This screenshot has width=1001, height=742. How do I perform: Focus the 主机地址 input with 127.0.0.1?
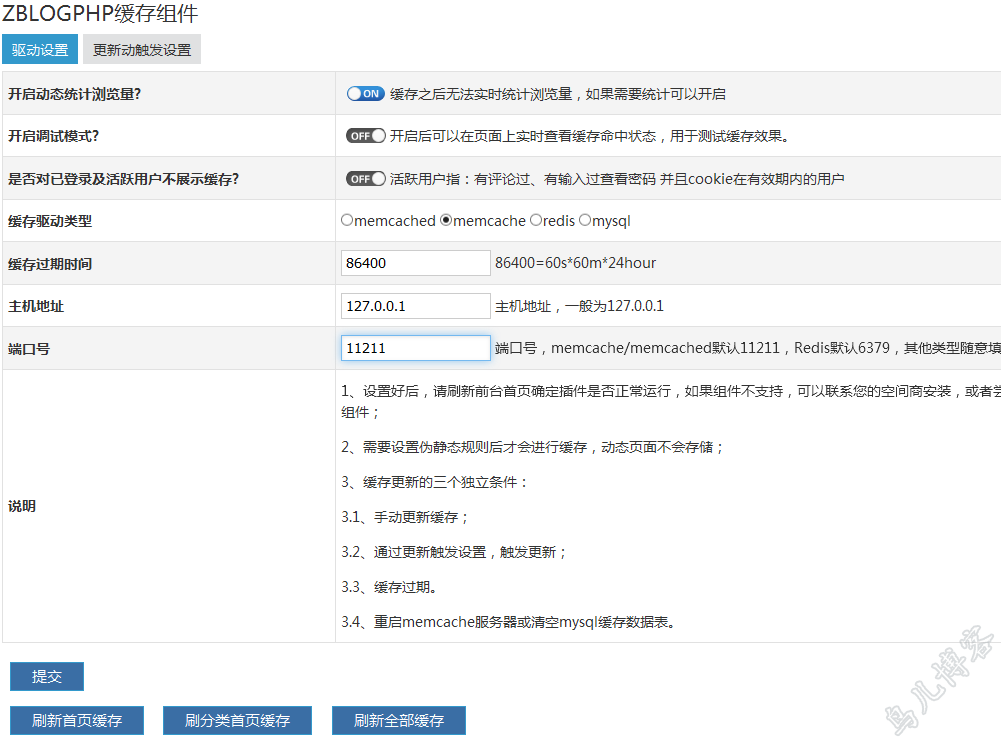[416, 306]
